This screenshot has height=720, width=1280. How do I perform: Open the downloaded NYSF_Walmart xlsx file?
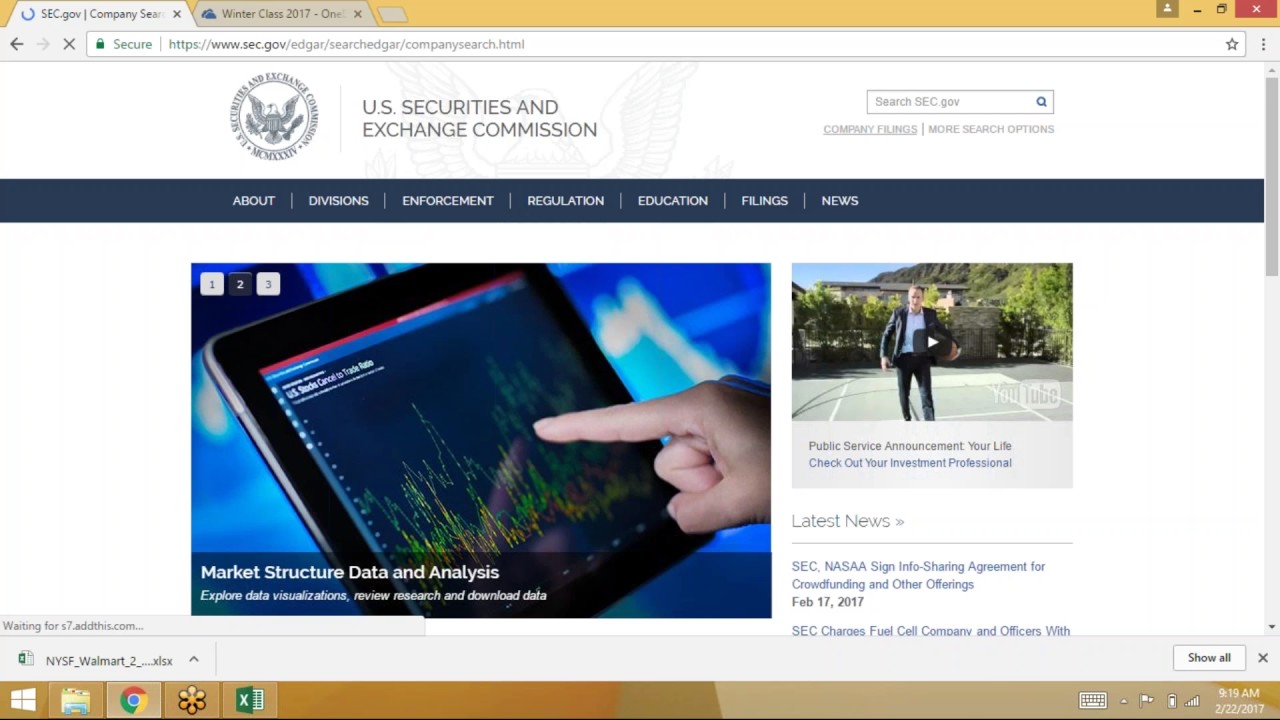point(98,660)
